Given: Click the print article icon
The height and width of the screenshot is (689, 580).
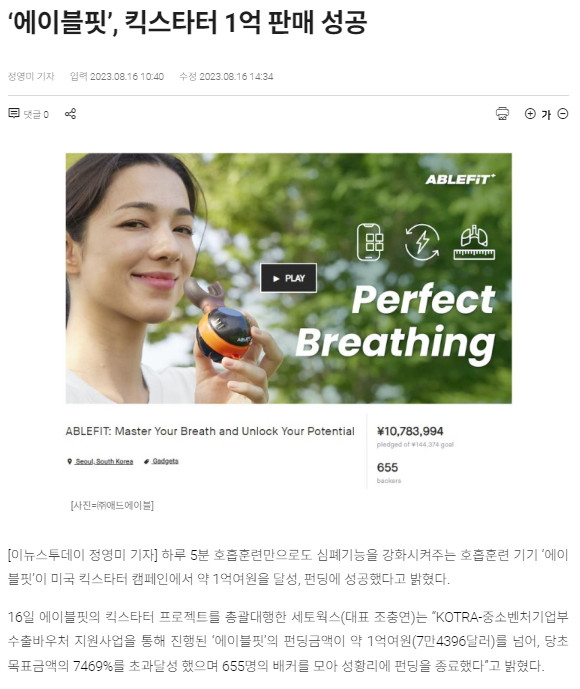Looking at the screenshot, I should click(x=502, y=114).
